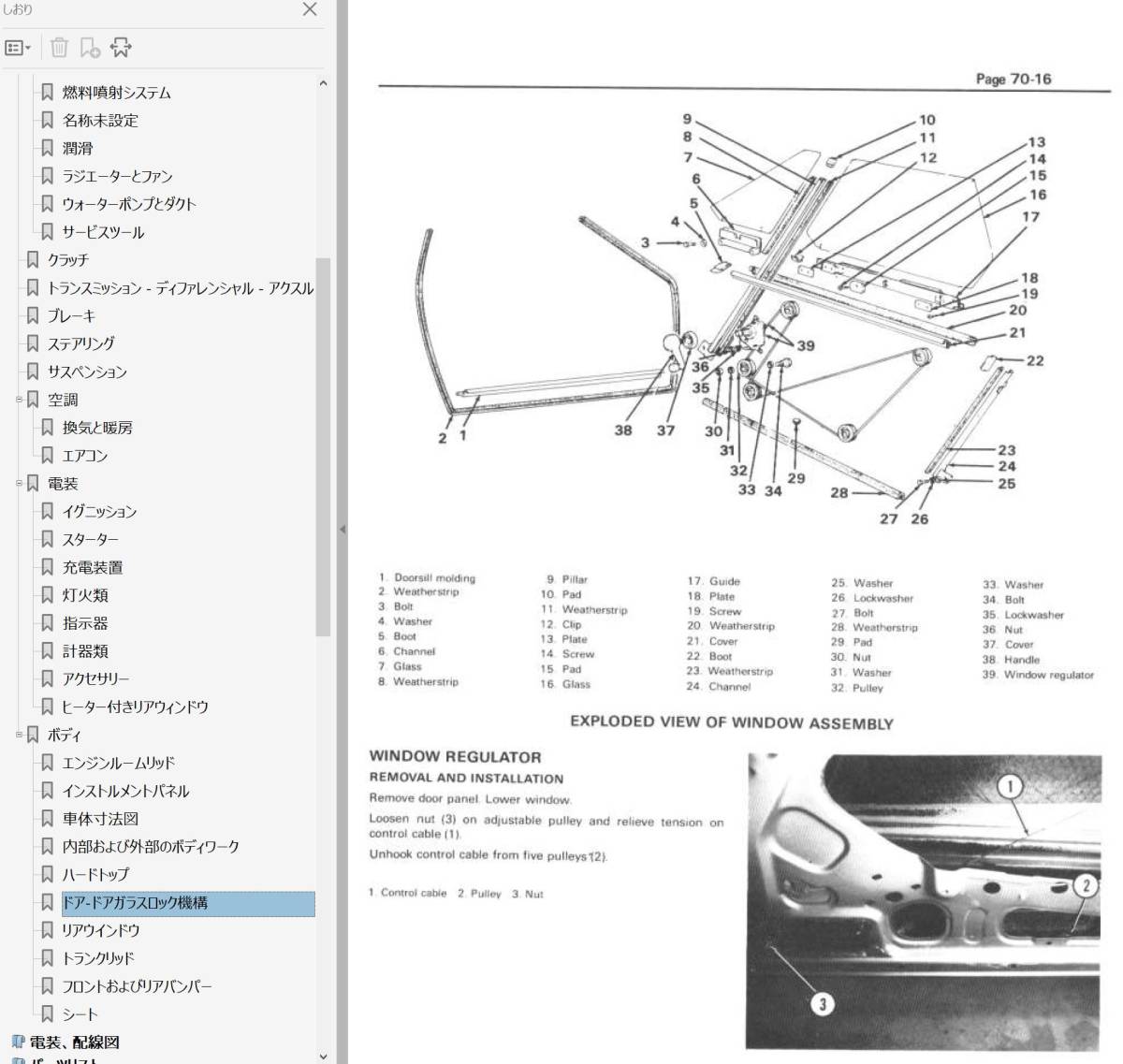Click the delete bookmark trash icon
The height and width of the screenshot is (1064, 1123).
59,47
